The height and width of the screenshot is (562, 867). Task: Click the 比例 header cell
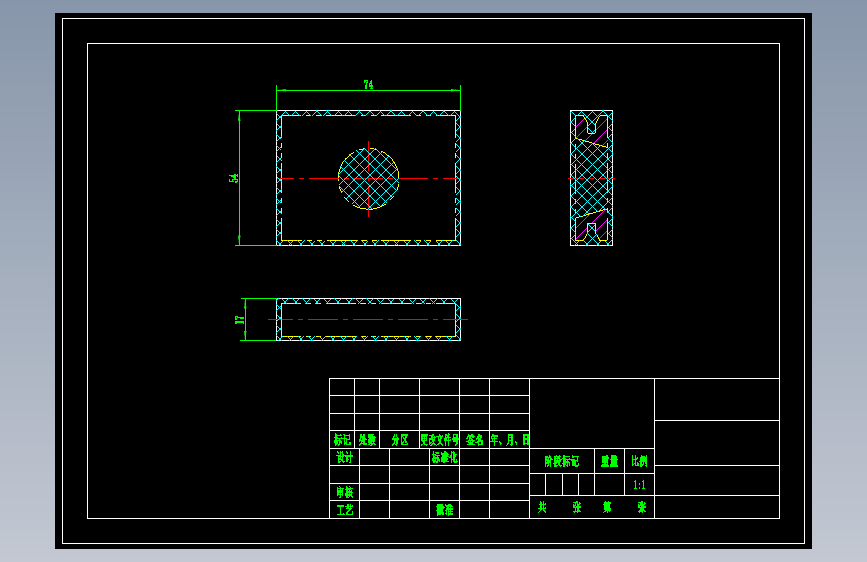pyautogui.click(x=639, y=461)
